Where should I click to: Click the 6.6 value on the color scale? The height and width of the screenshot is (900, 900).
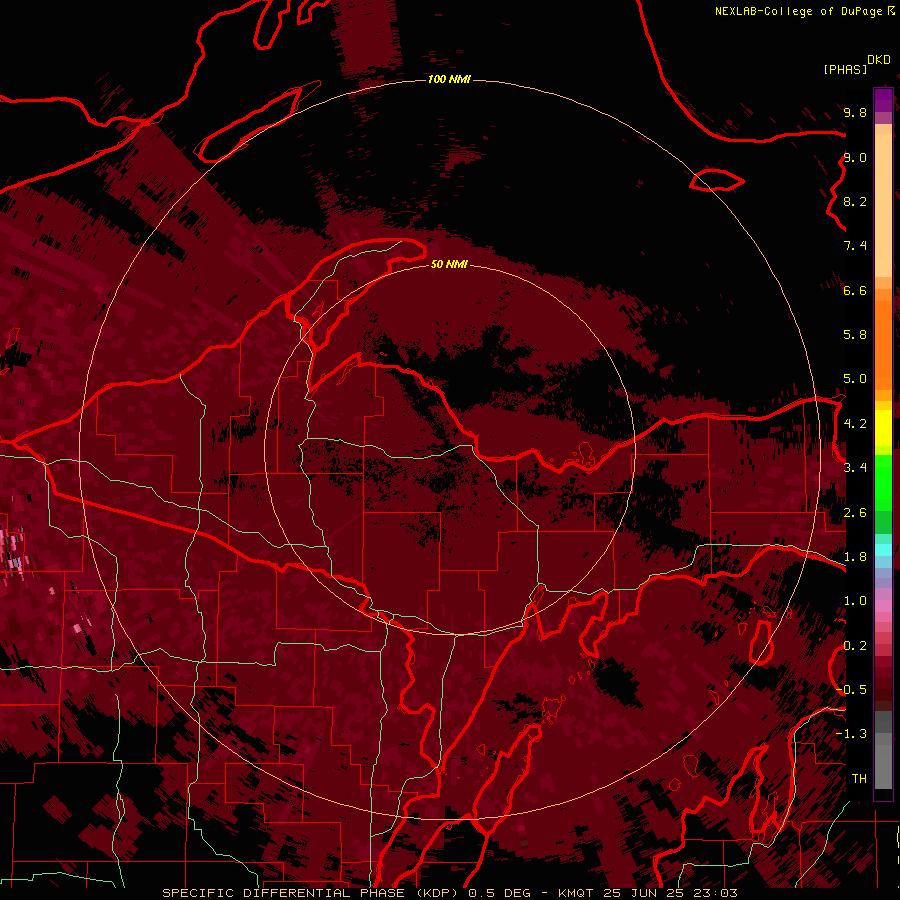click(x=855, y=290)
